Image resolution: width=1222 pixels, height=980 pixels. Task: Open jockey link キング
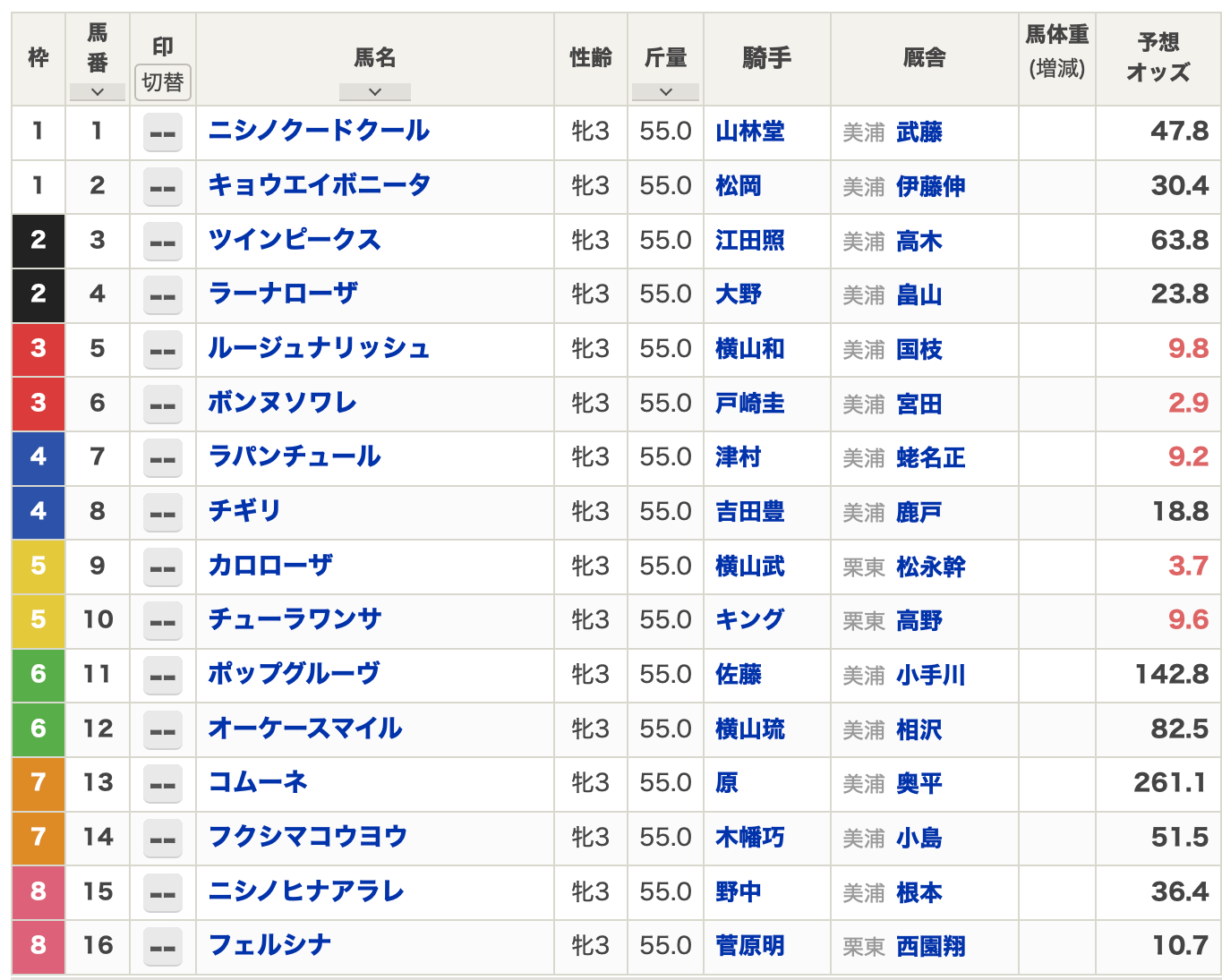[x=749, y=619]
